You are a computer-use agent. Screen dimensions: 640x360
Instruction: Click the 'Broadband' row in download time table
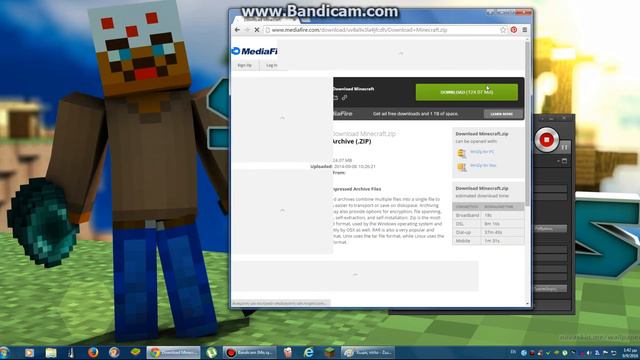[488, 215]
